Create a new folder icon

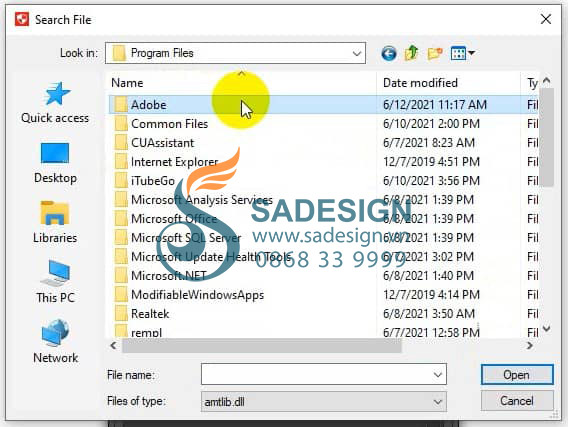(x=434, y=54)
